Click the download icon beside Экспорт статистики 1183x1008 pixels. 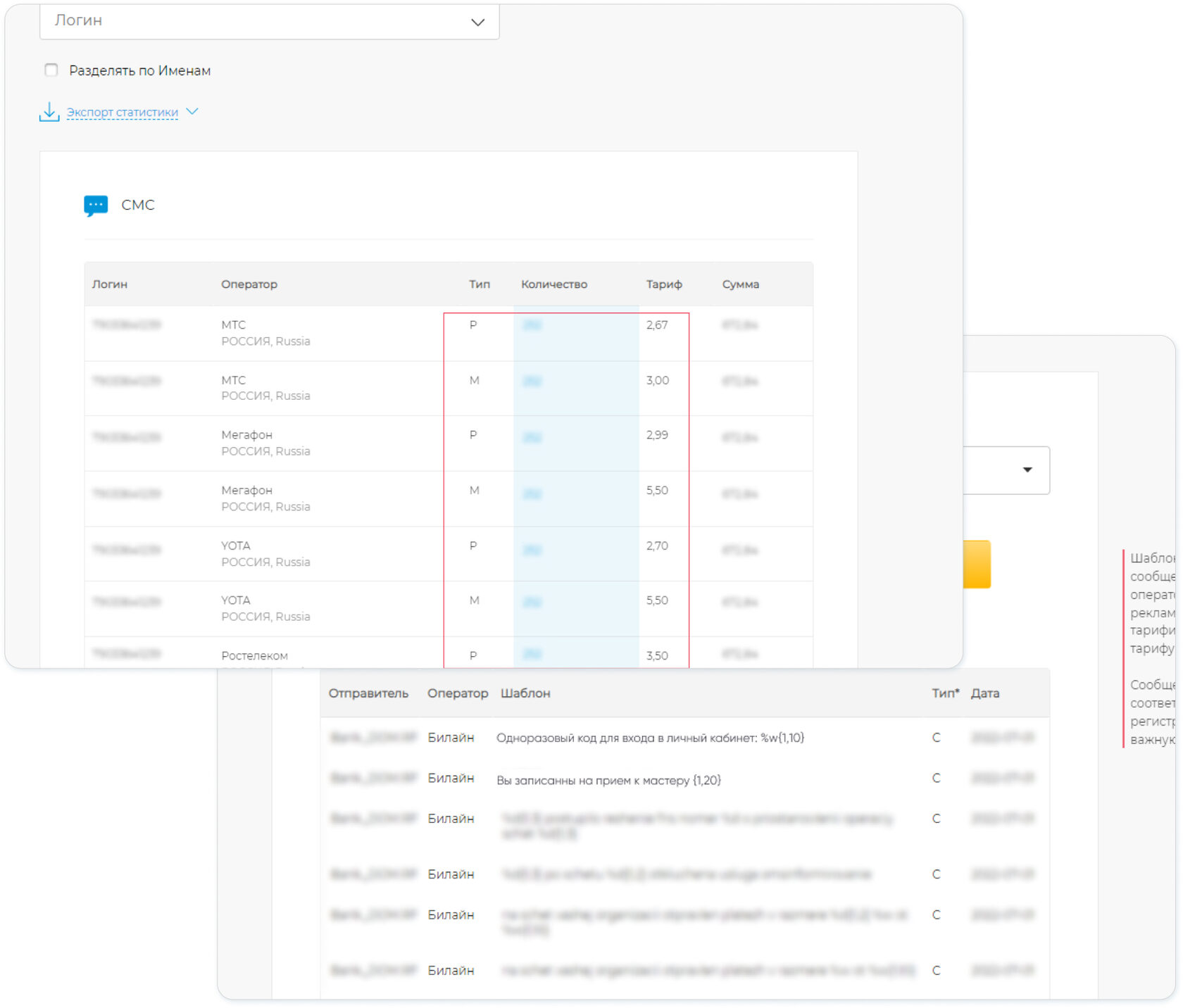(49, 112)
